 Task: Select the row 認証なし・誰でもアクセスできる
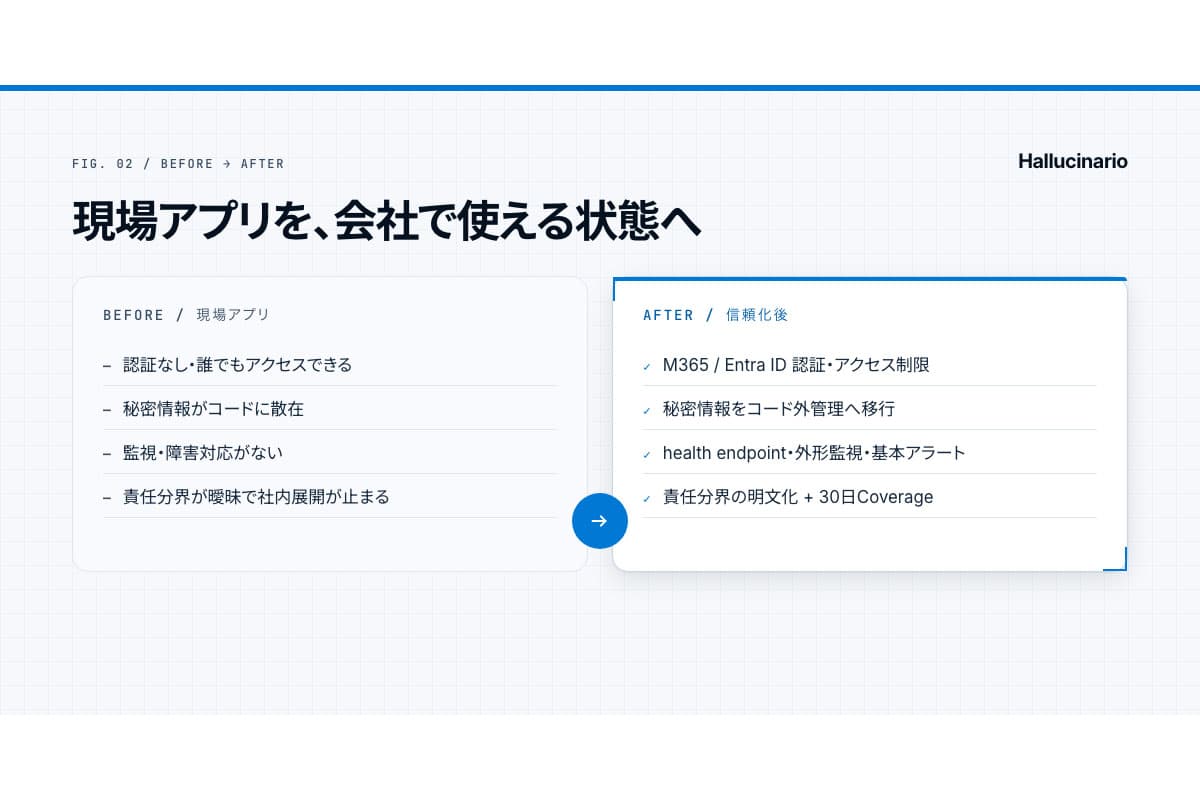pyautogui.click(x=330, y=365)
